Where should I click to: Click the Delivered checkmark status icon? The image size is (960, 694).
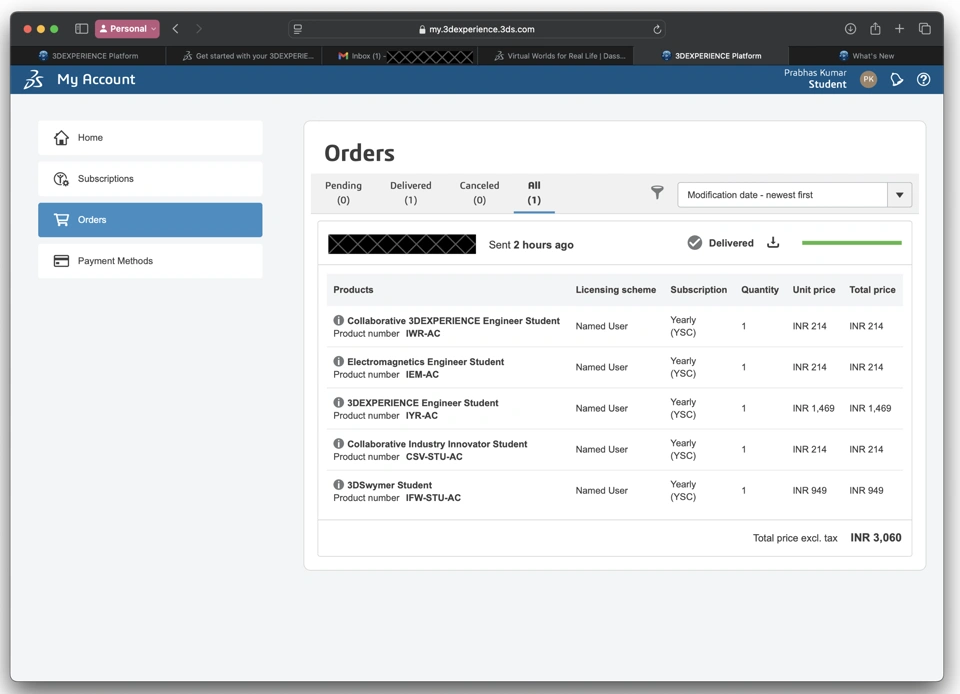694,243
